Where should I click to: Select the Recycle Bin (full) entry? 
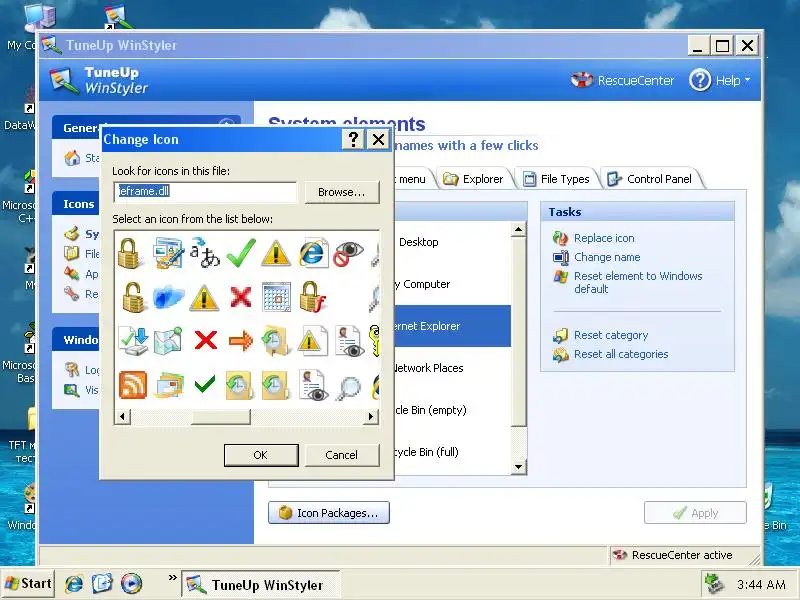pyautogui.click(x=452, y=452)
